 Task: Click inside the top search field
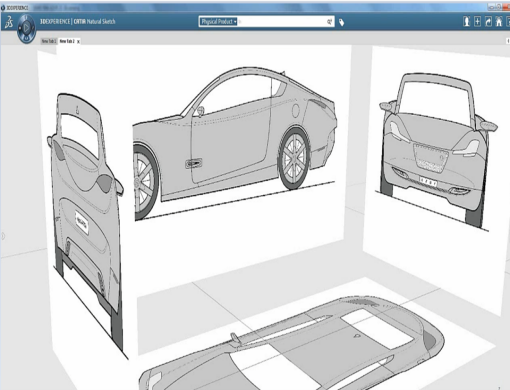[x=282, y=22]
